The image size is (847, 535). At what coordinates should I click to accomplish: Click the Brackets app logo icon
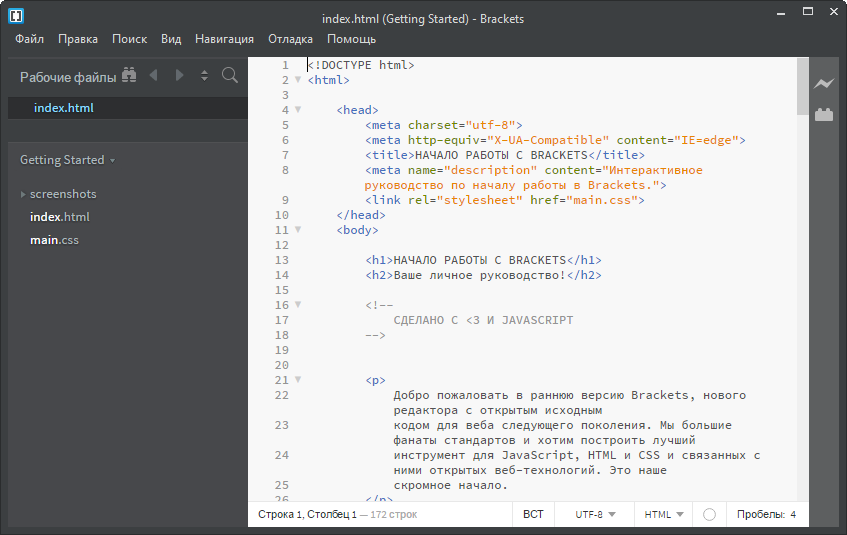click(16, 16)
